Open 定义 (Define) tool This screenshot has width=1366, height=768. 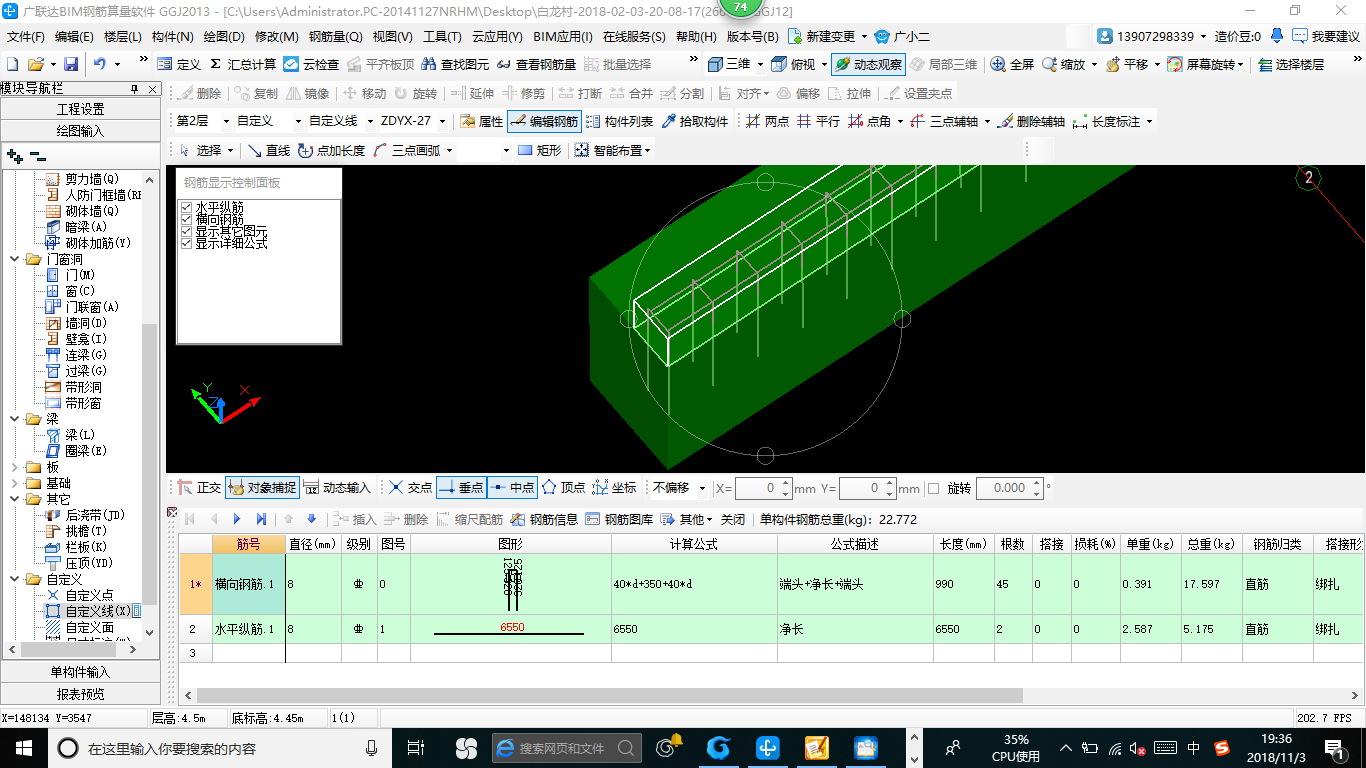click(x=179, y=64)
